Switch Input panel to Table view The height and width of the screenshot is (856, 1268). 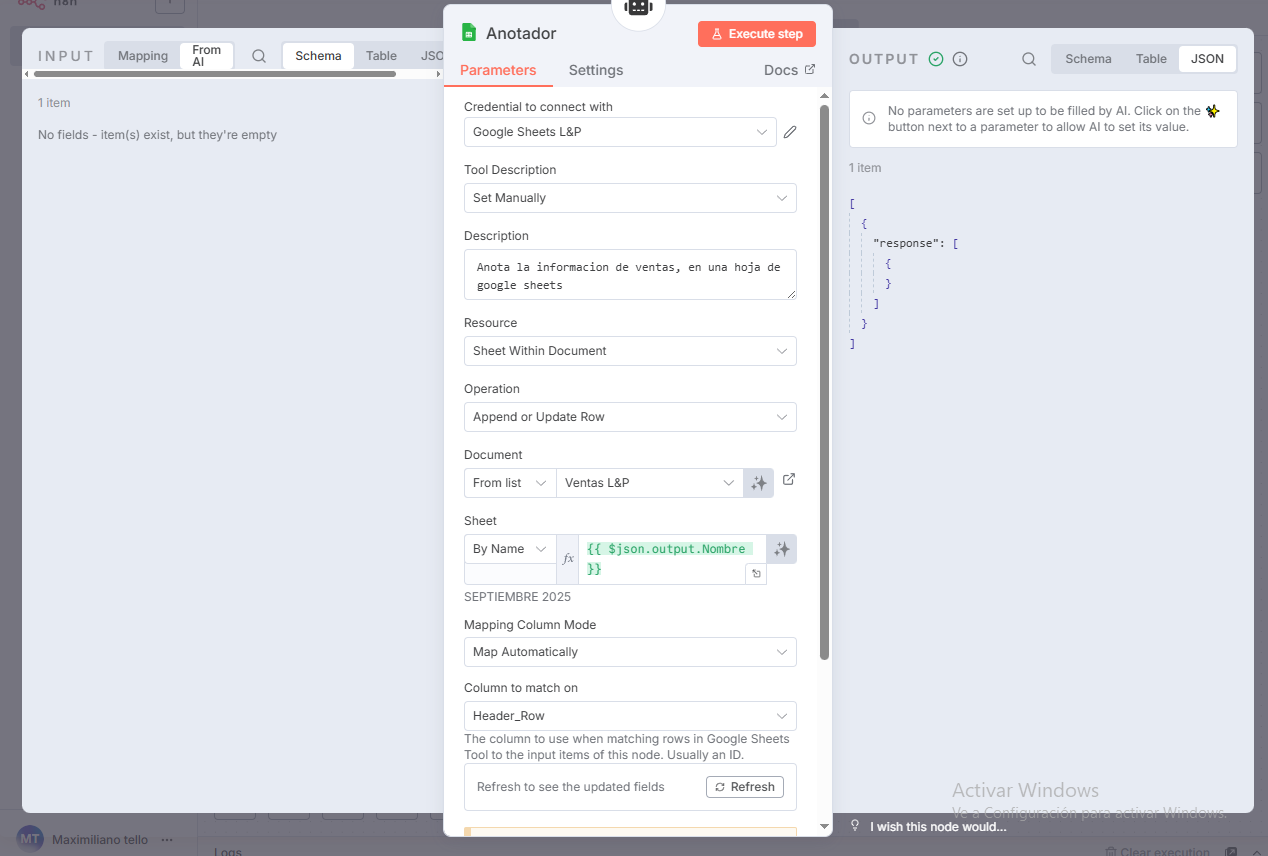point(381,56)
